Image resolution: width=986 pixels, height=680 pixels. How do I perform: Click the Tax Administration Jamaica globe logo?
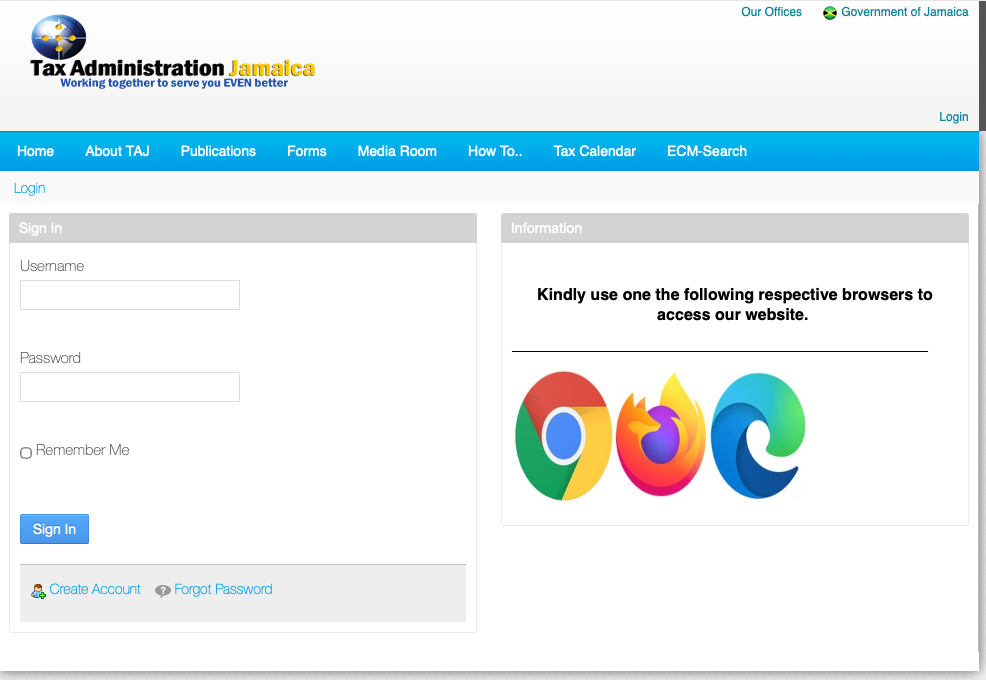click(x=58, y=37)
